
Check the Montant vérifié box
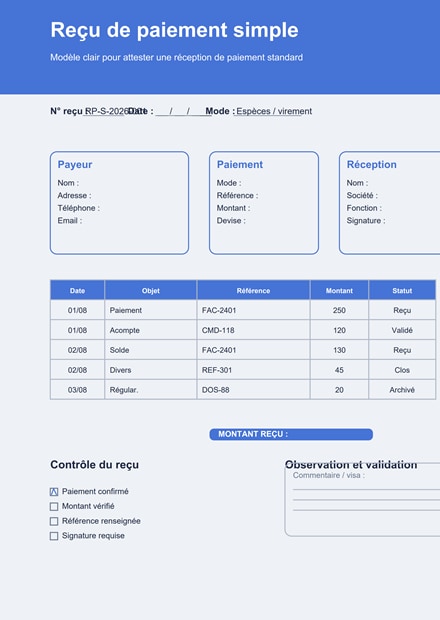pos(54,507)
